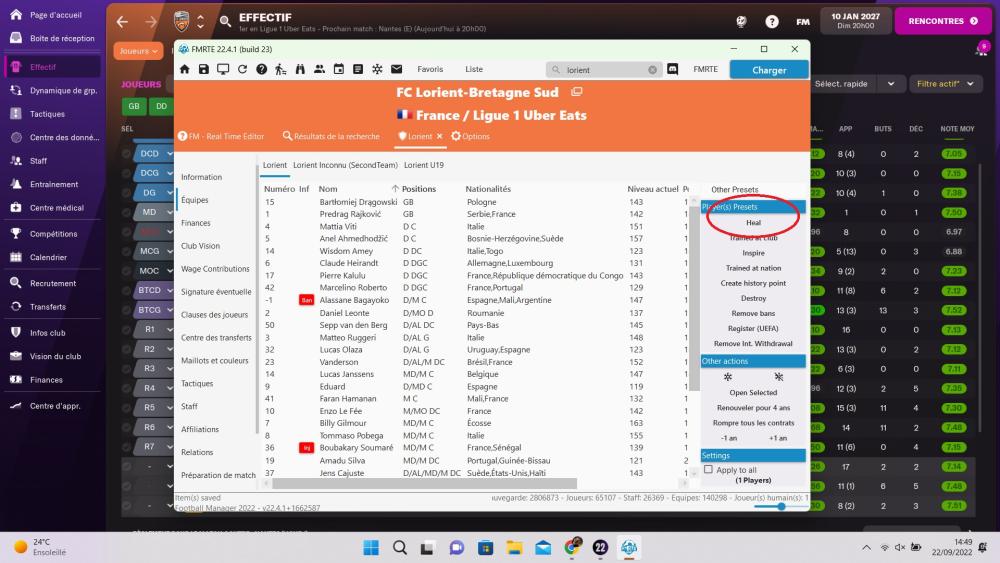Enable the Apply to all checkbox
The image size is (1000, 563).
click(x=709, y=469)
